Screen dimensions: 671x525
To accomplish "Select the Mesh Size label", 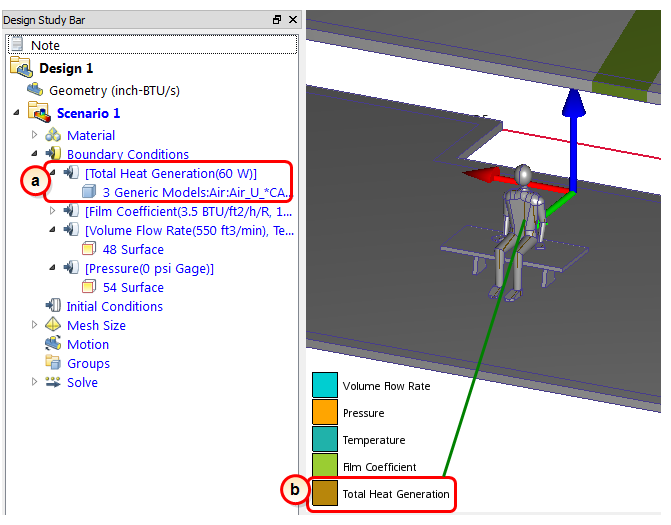I will pos(96,325).
